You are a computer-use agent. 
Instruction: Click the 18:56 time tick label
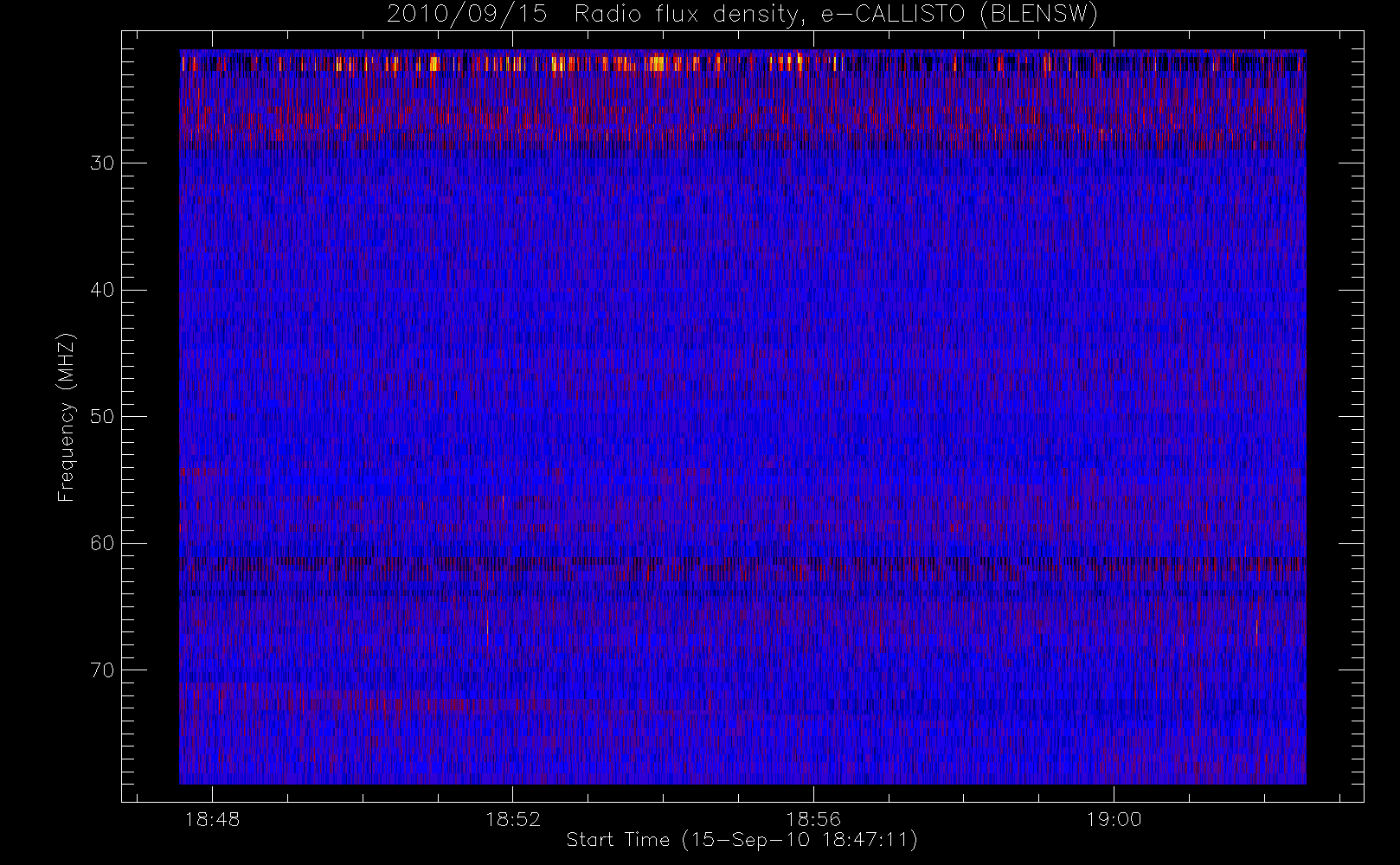[x=813, y=819]
